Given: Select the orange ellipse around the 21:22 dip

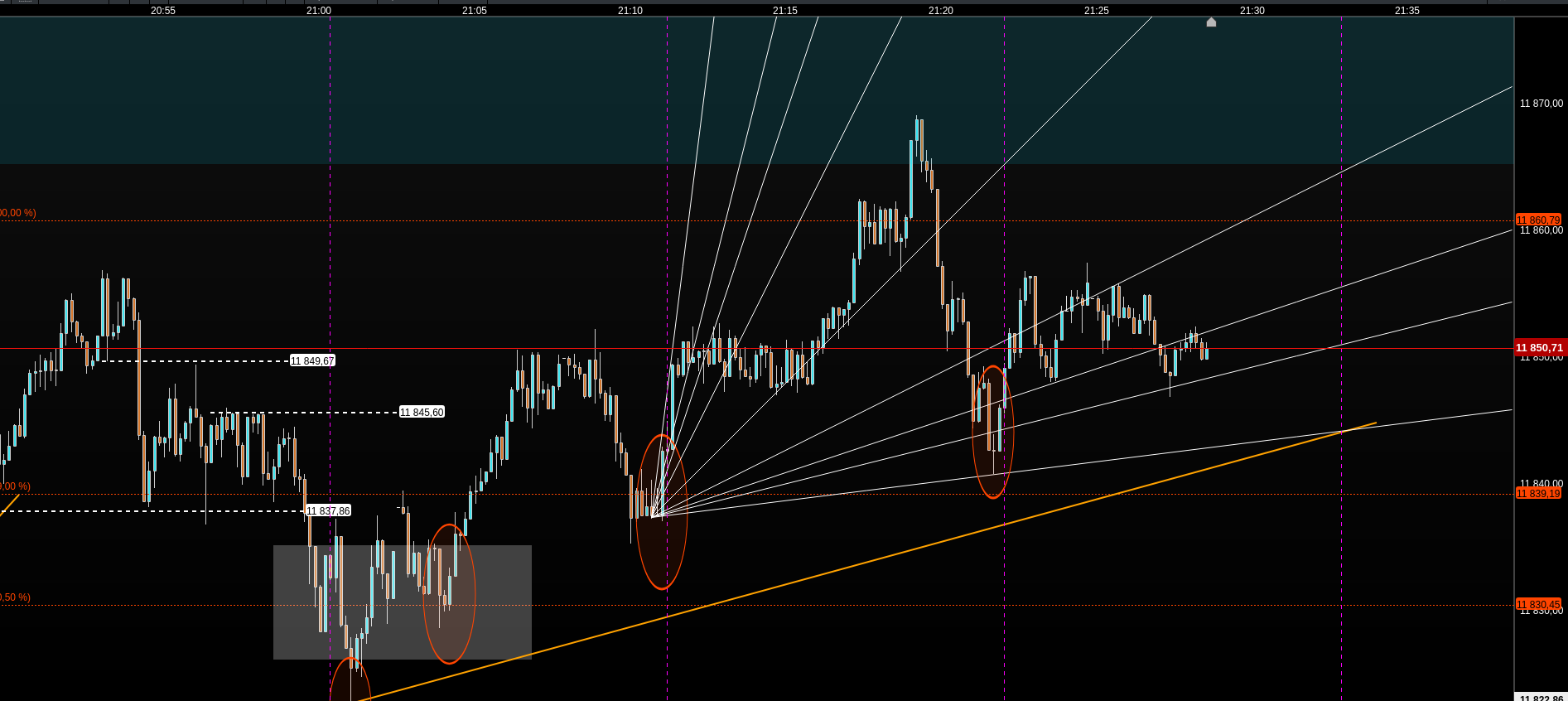Looking at the screenshot, I should pyautogui.click(x=992, y=432).
